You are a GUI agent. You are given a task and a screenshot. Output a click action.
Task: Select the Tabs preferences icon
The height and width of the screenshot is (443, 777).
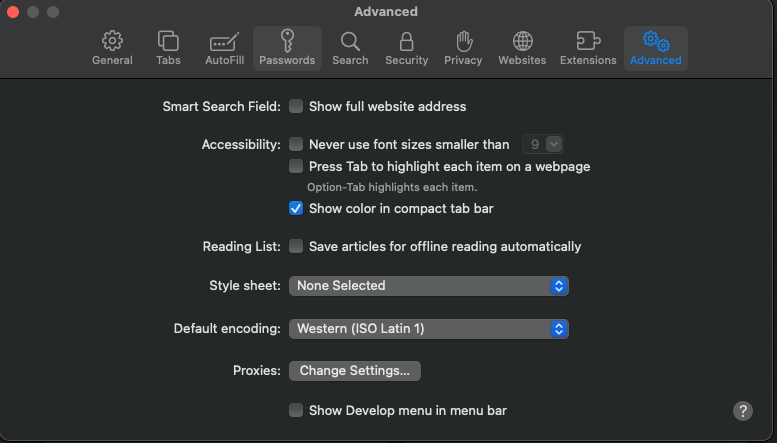point(168,42)
